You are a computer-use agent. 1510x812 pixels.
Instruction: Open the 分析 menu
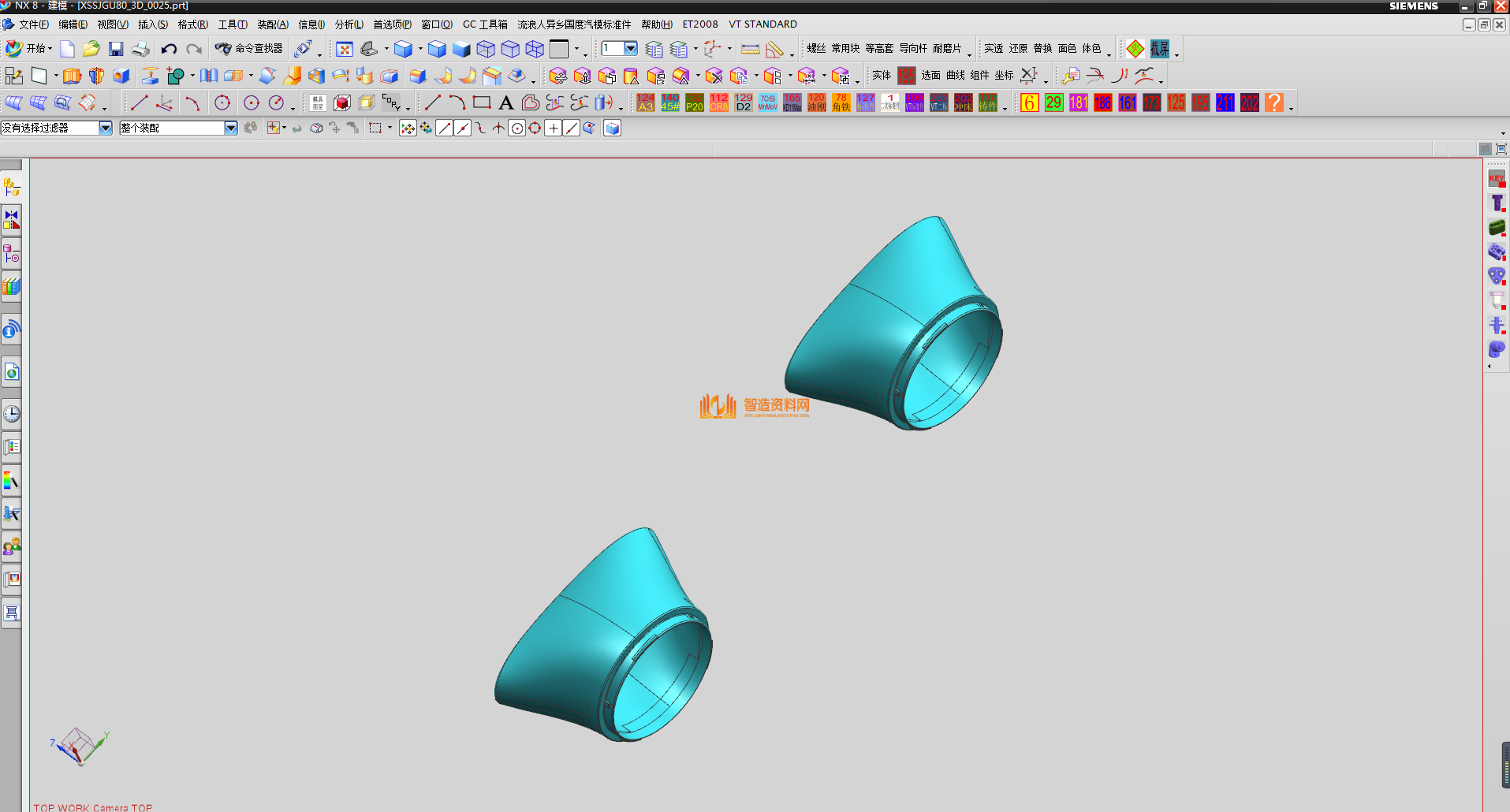[x=349, y=24]
